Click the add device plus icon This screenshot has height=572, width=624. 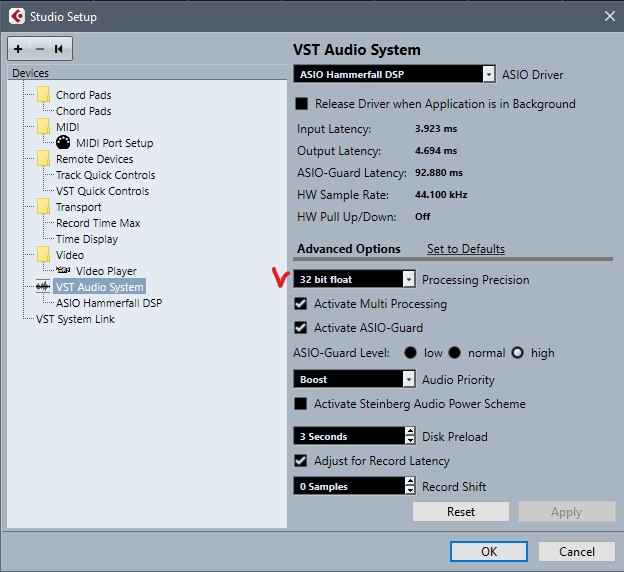(x=18, y=49)
